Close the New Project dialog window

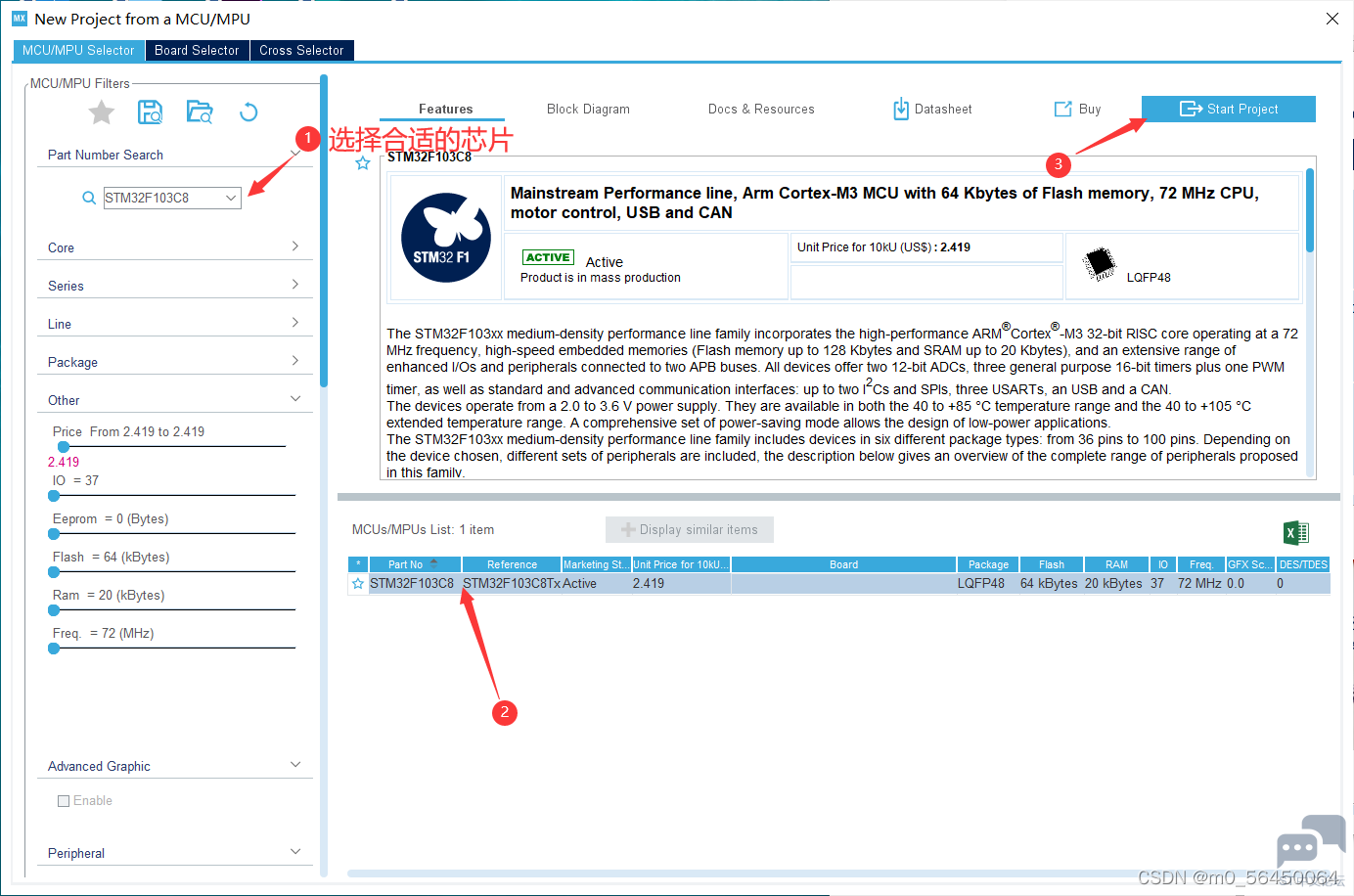1332,19
